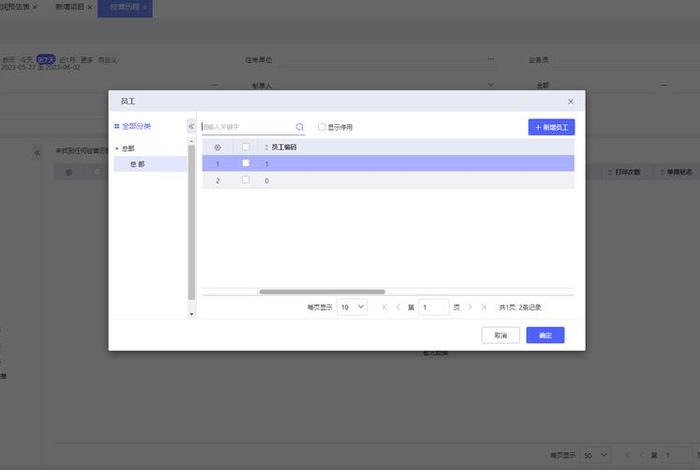Collapse background sidebar with double-chevron icon
Screen dimensions: 700x470
(37, 154)
